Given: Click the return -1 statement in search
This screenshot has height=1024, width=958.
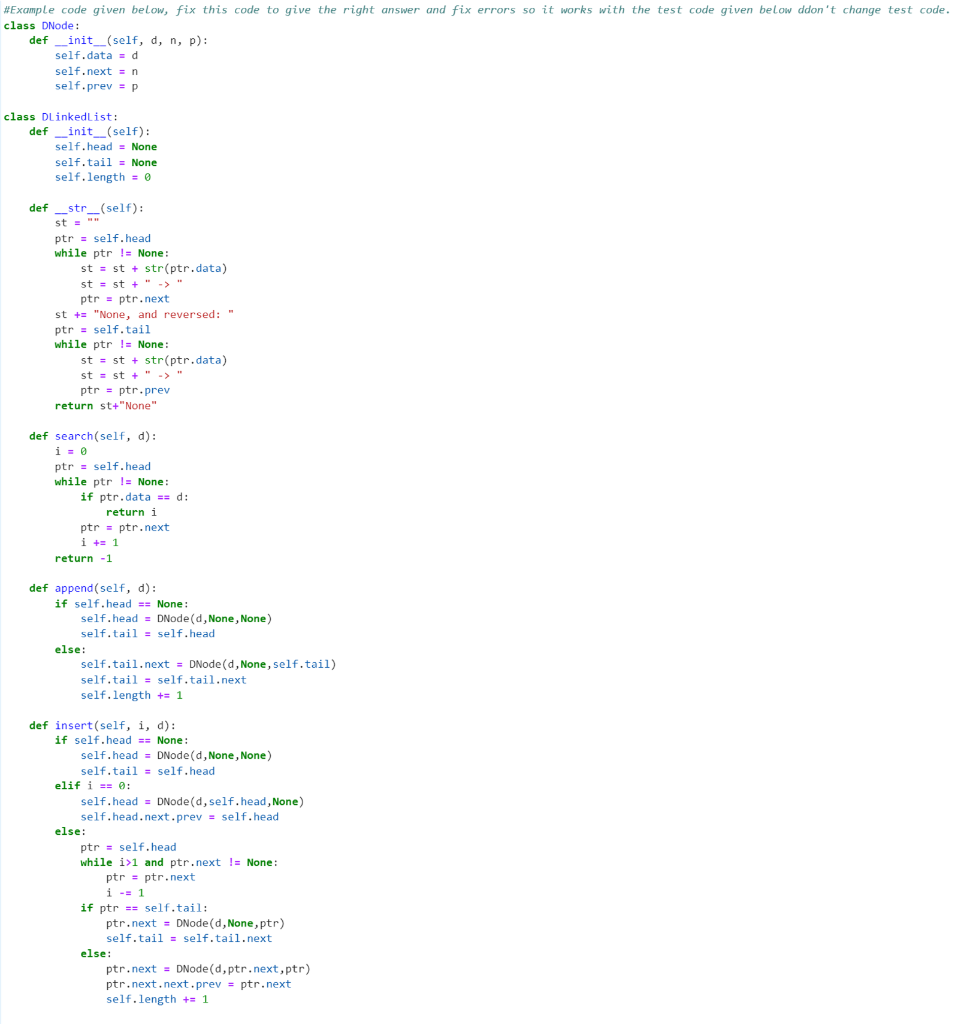Looking at the screenshot, I should [87, 557].
